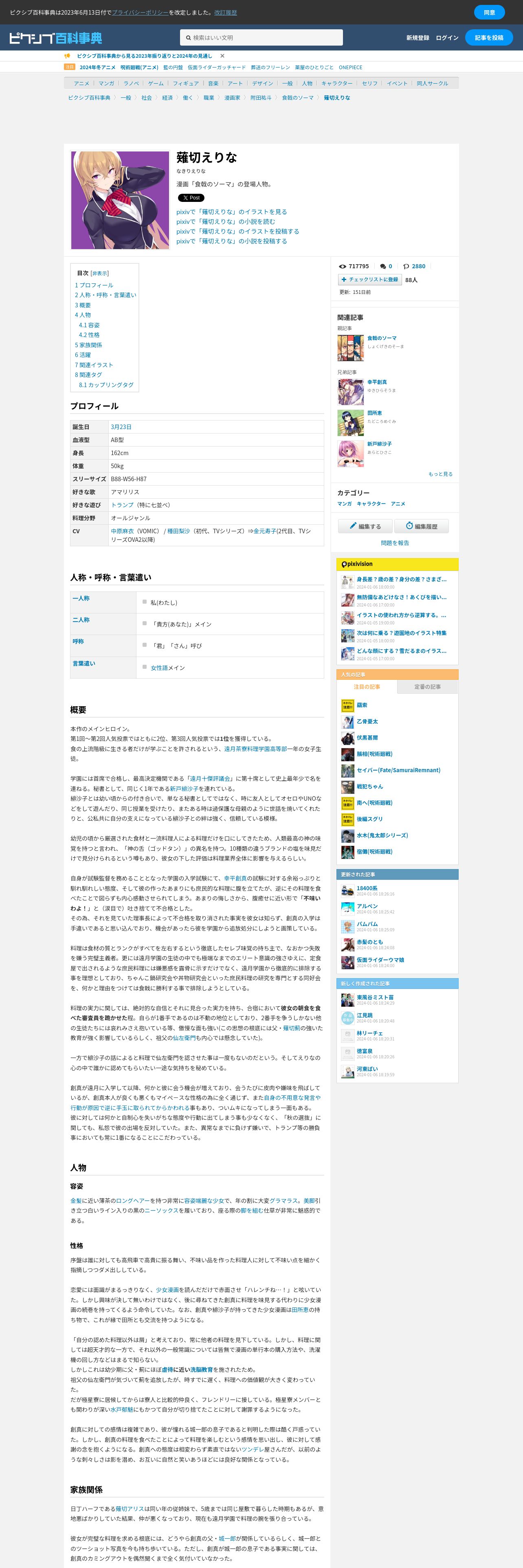Viewport: 523px width, 1568px height.
Task: Open the キャラクター category menu
Action: [337, 83]
